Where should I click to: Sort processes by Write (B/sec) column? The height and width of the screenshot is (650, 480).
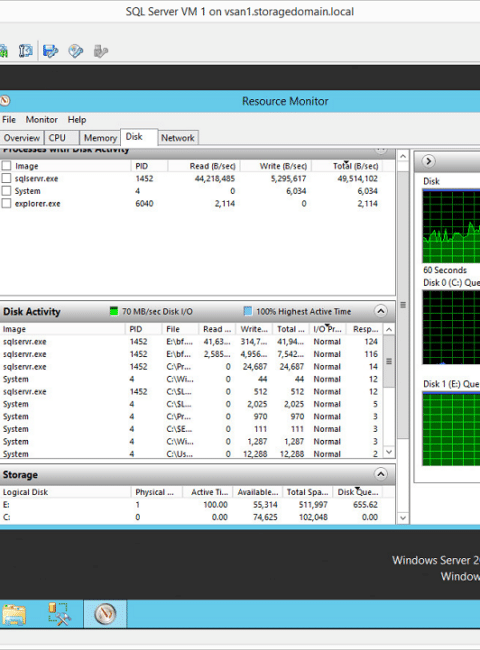(x=276, y=166)
